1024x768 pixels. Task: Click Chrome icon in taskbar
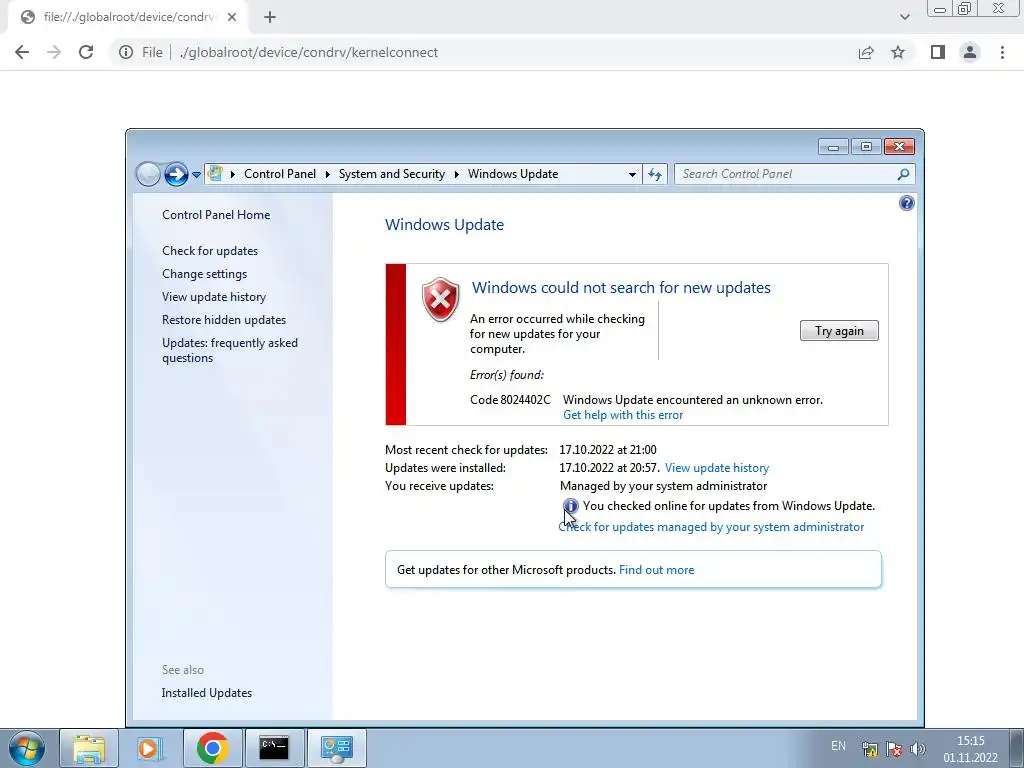point(212,748)
